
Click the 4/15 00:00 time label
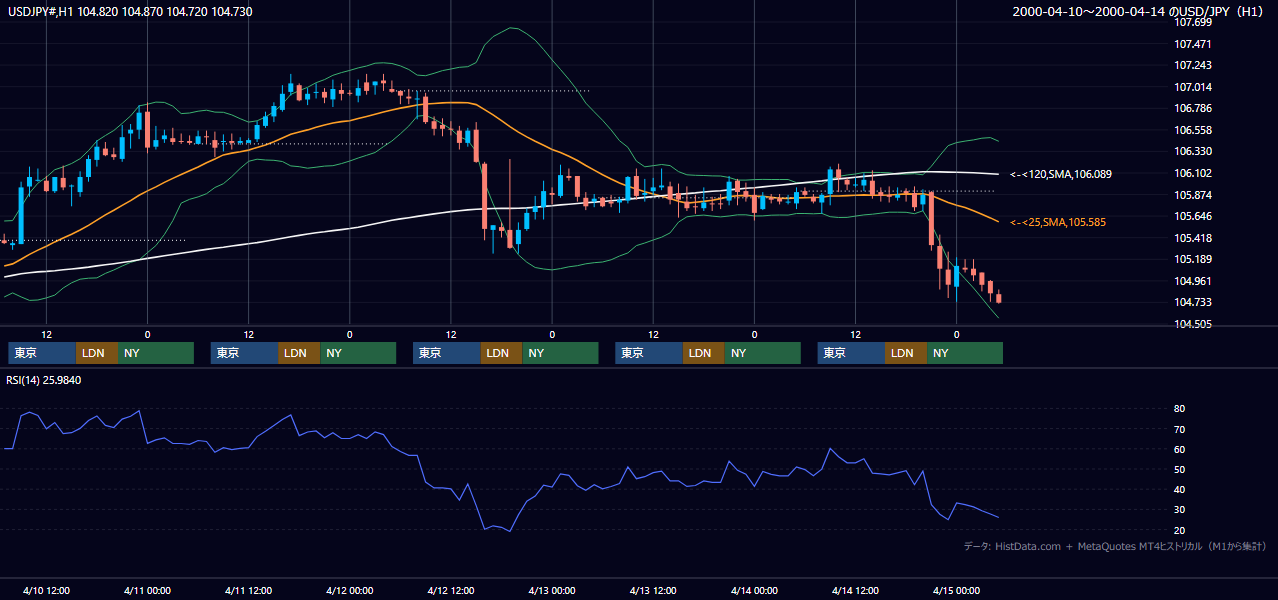956,590
